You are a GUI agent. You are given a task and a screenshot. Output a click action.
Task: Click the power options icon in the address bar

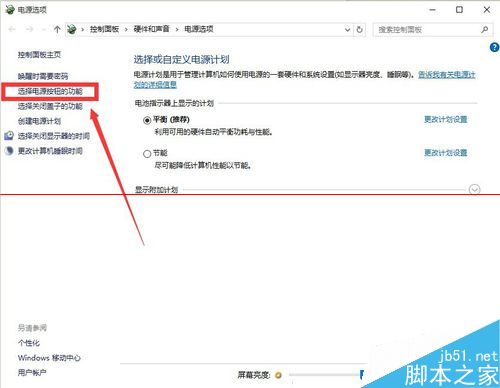pyautogui.click(x=72, y=29)
